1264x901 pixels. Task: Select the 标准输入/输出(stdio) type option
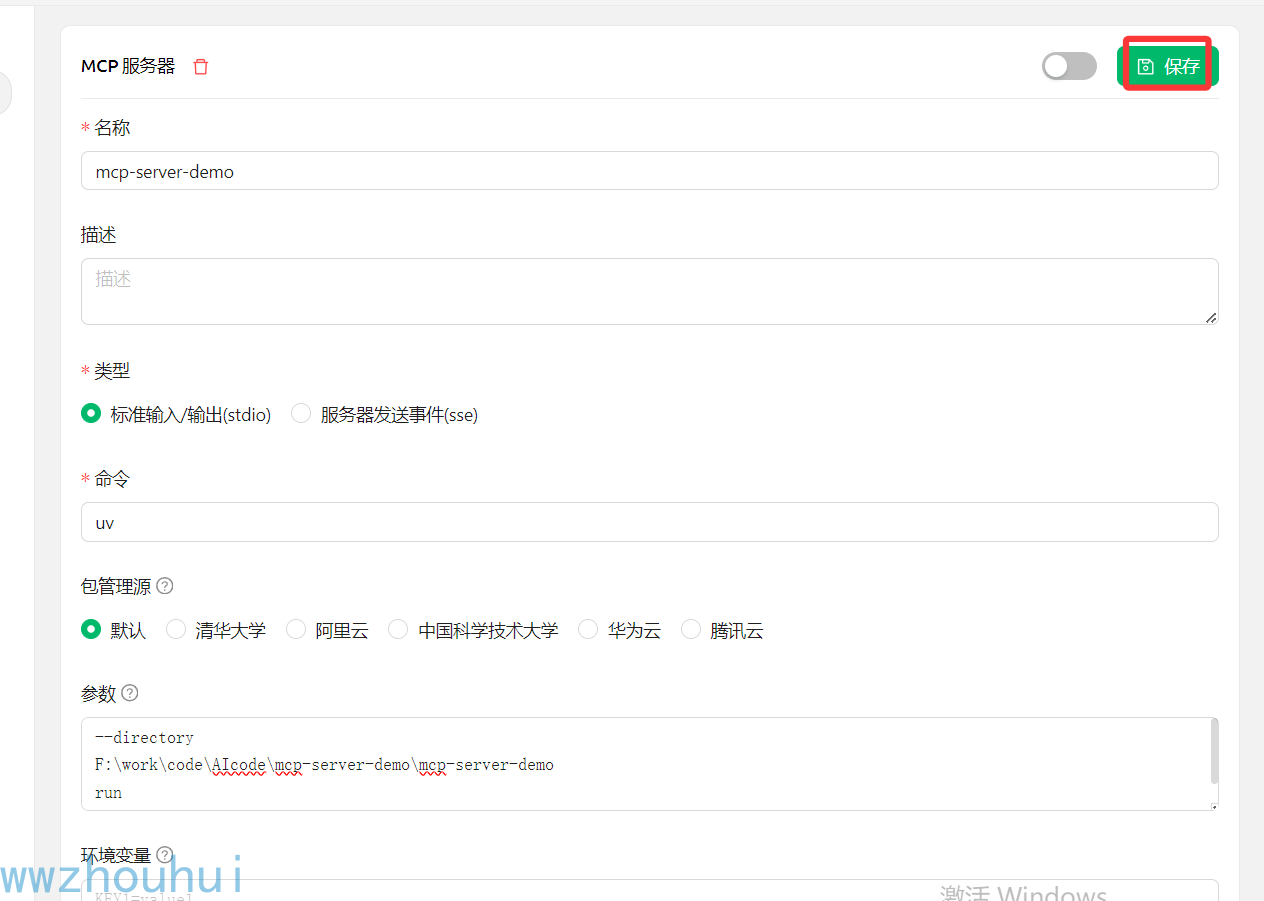[91, 412]
